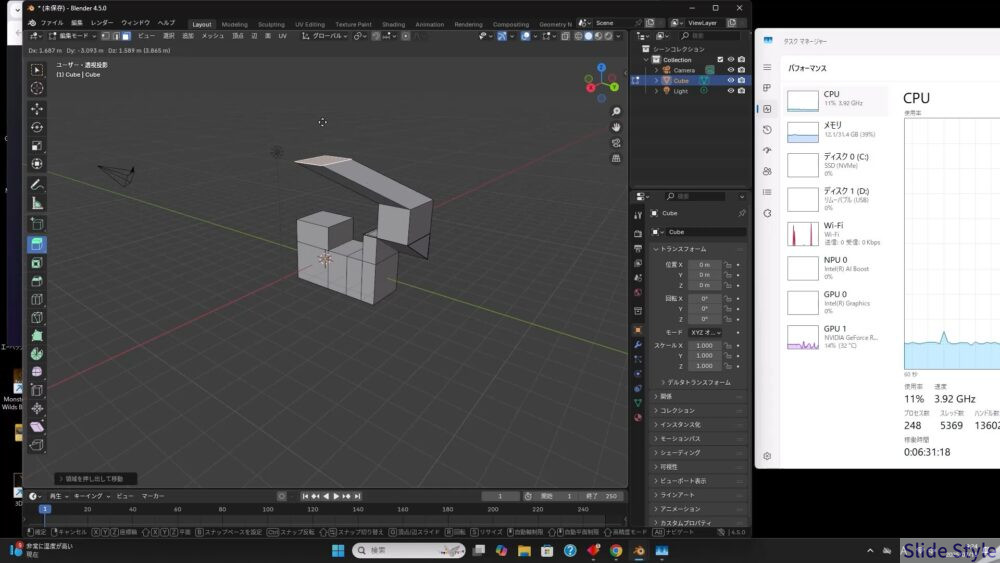Expand the Delta Transform (デルタトランスフォーム) panel
The height and width of the screenshot is (563, 1000).
[x=699, y=382]
